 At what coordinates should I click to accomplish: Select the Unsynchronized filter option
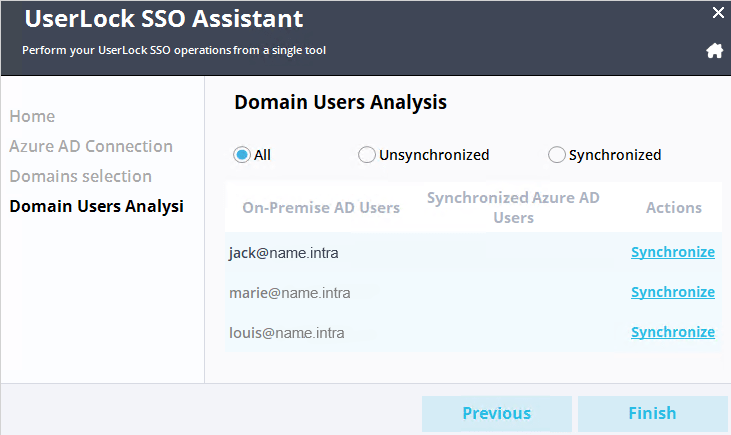point(366,155)
